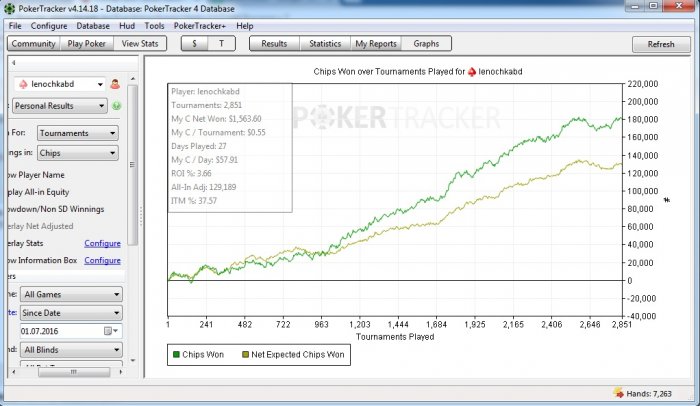Screen dimensions: 700x406
Task: Open the player name dropdown lenochkabd
Action: coord(60,84)
